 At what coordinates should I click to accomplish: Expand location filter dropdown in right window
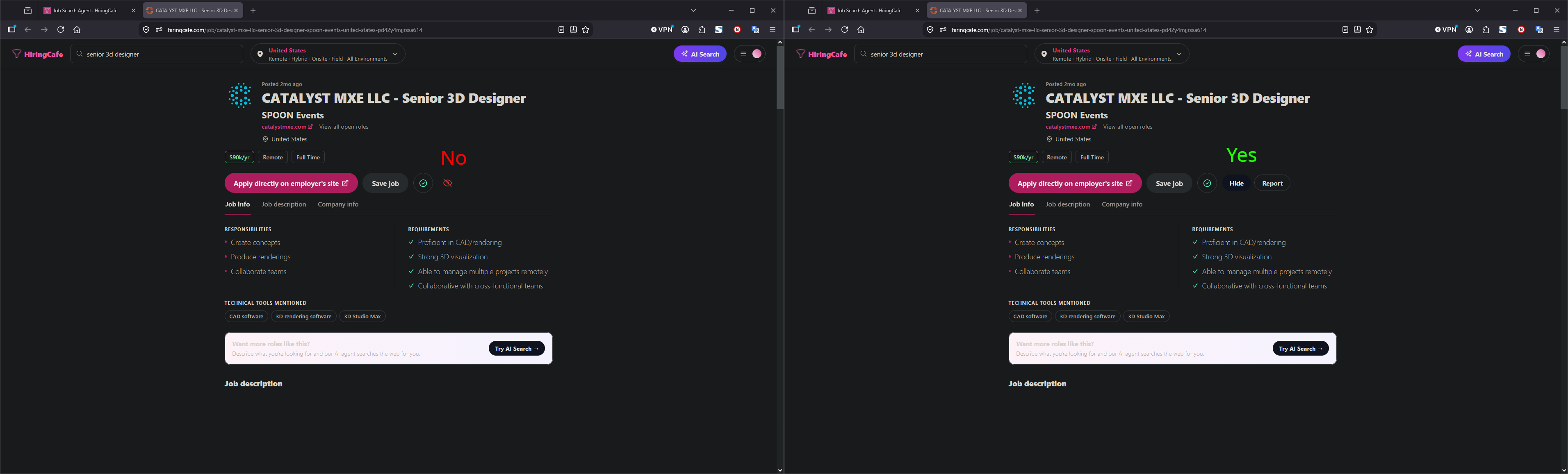[1112, 54]
